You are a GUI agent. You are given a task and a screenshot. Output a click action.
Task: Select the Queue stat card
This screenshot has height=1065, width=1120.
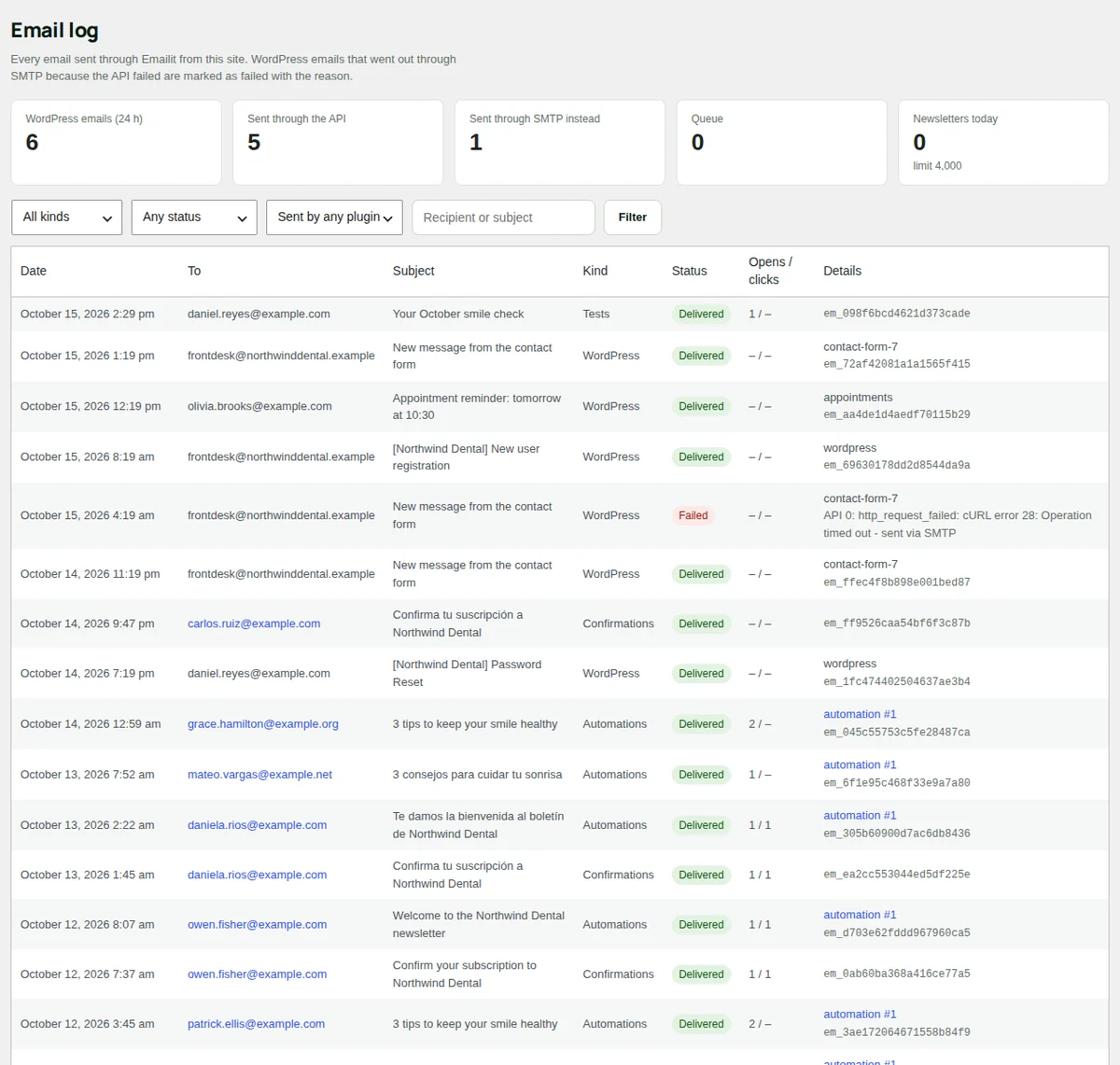(781, 142)
